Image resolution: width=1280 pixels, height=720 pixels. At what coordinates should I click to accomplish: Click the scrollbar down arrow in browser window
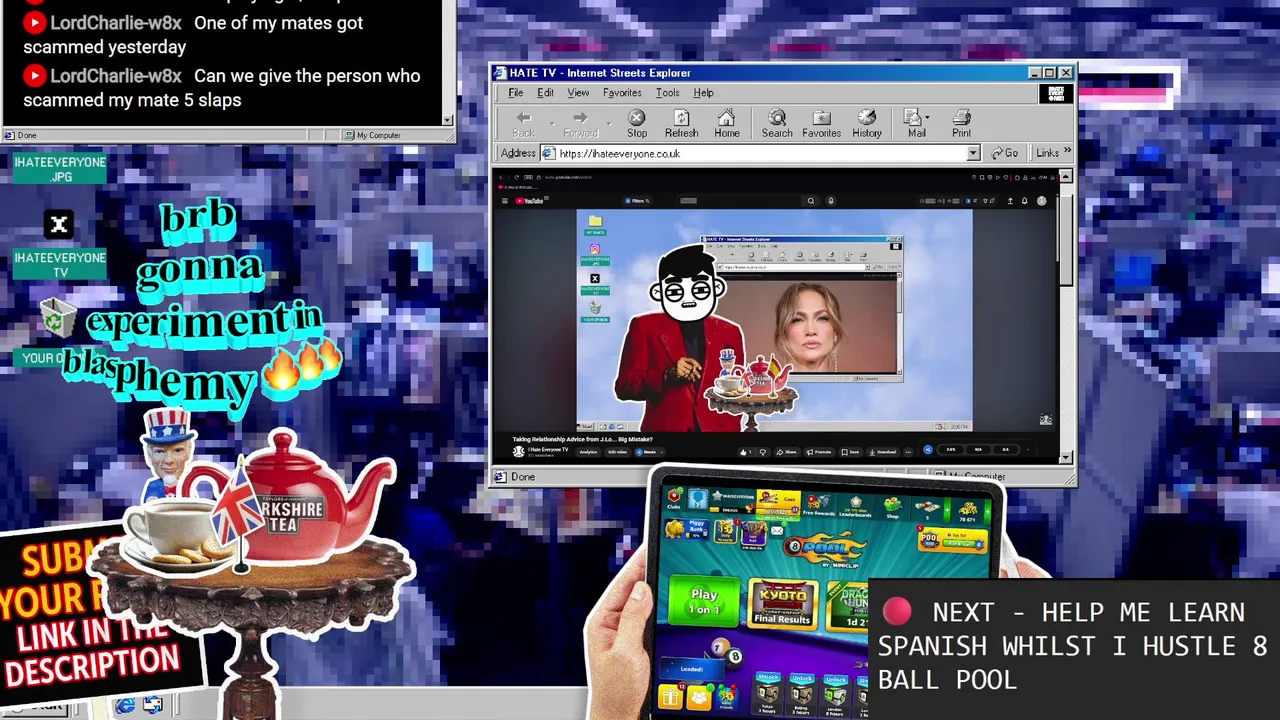[x=1066, y=458]
